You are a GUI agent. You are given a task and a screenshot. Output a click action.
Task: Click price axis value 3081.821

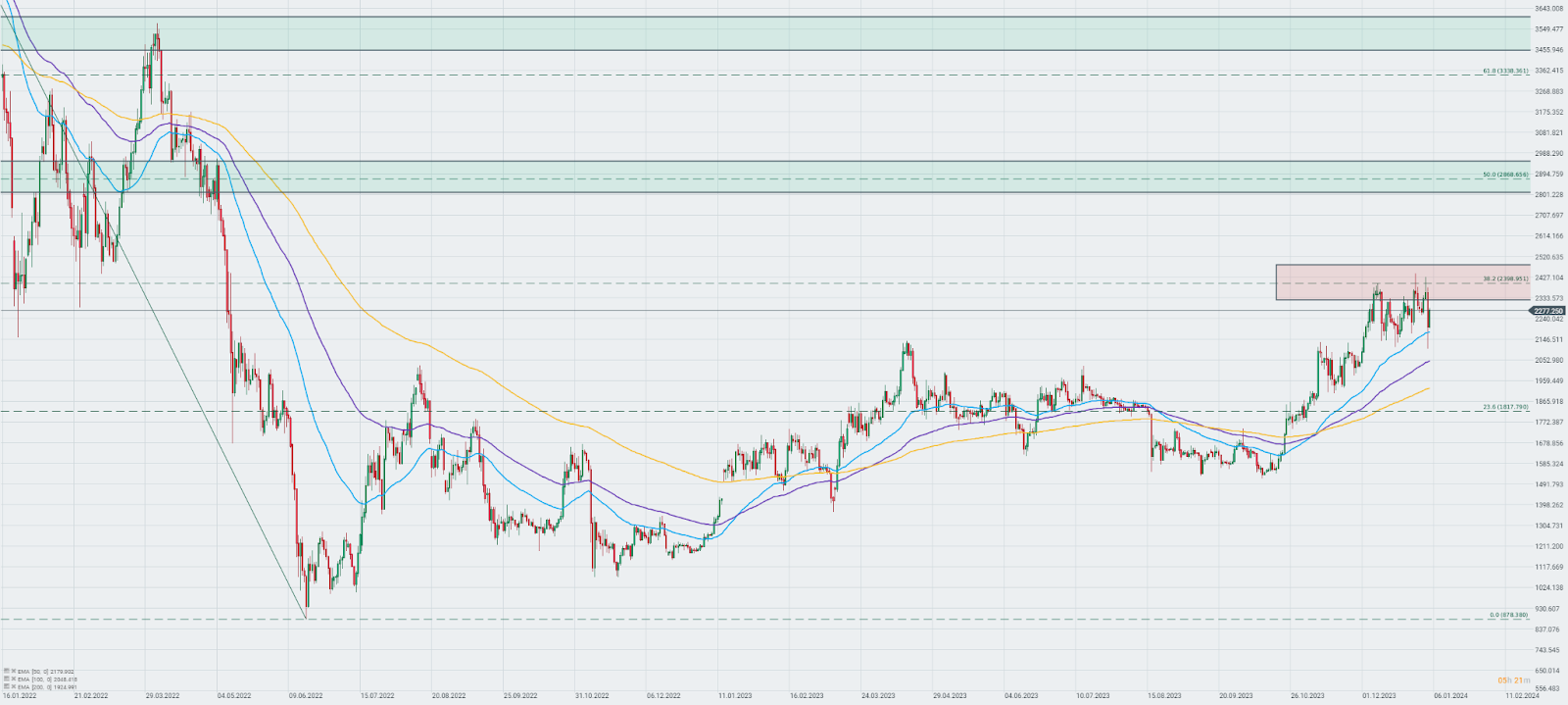(x=1549, y=132)
